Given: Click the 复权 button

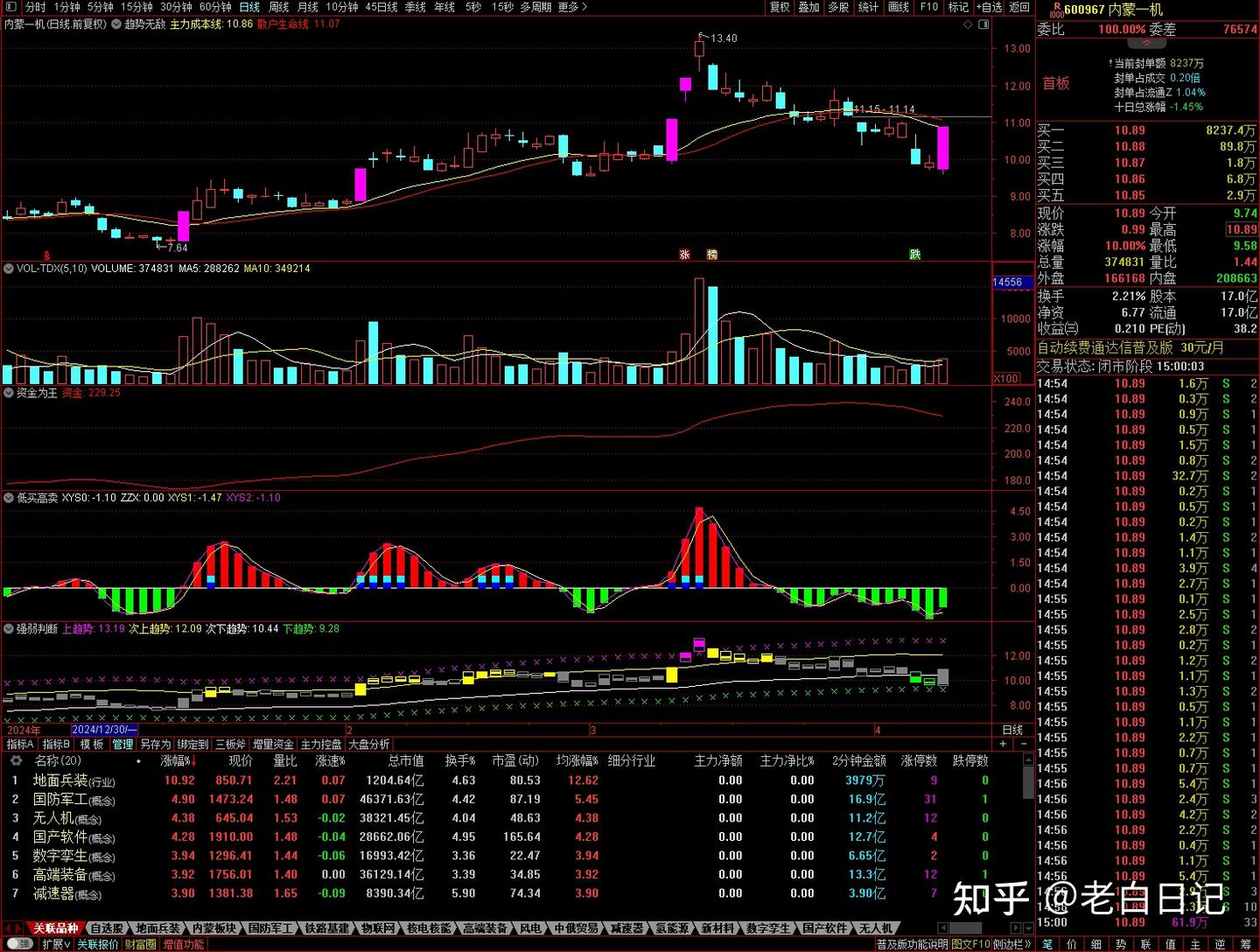Looking at the screenshot, I should [779, 7].
